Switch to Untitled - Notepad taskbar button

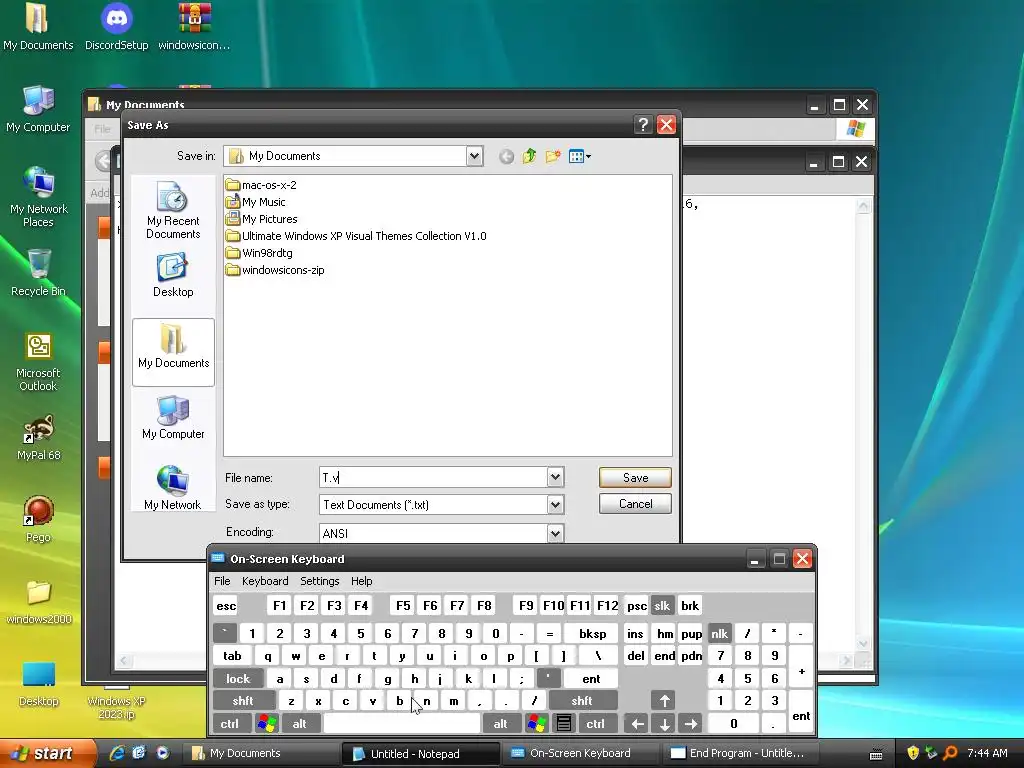coord(421,753)
